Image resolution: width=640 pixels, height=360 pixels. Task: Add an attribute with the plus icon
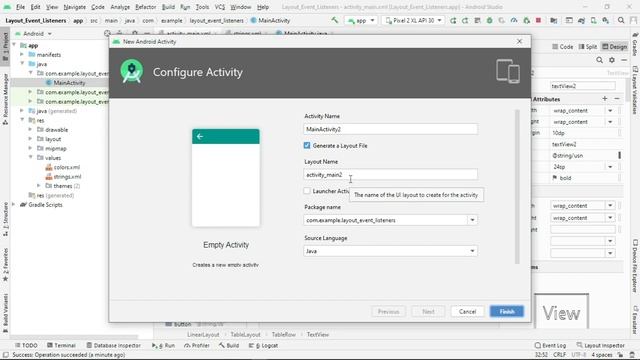[605, 99]
